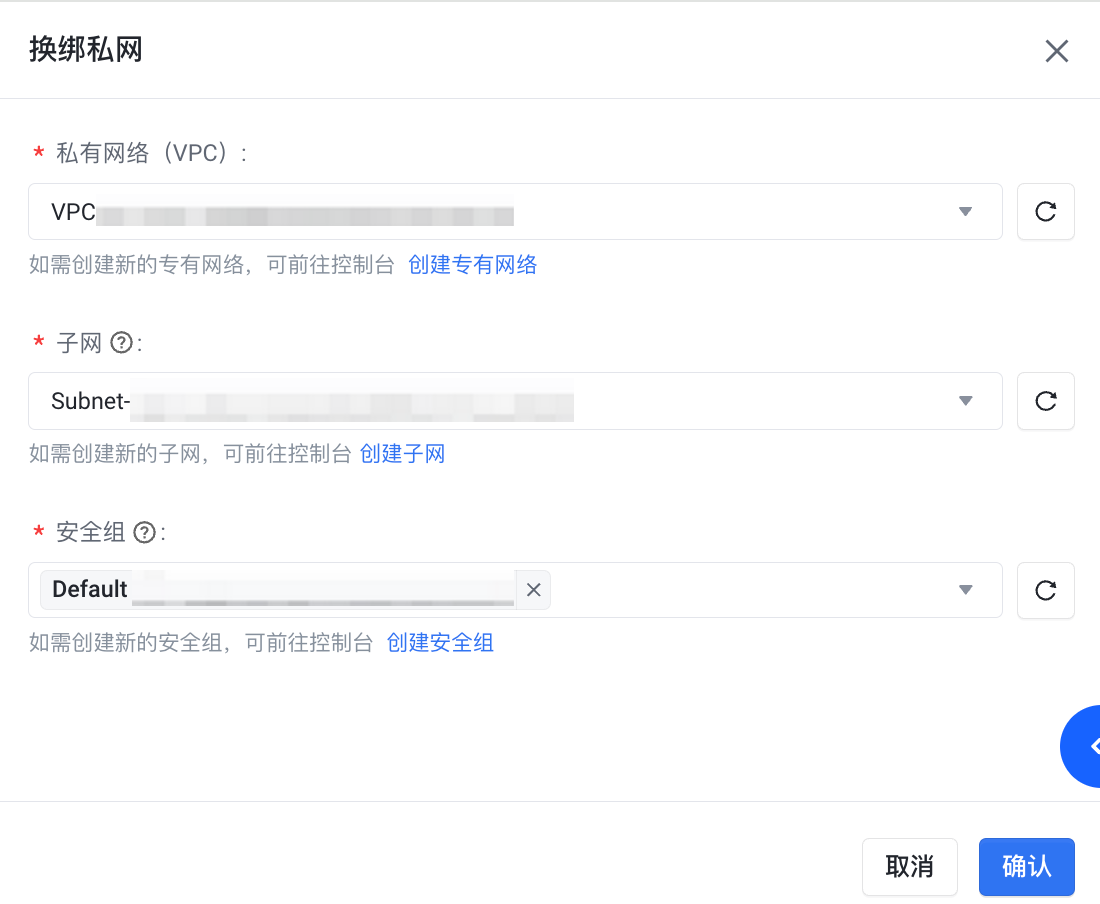
Task: Open the 创建子网 link
Action: tap(402, 454)
